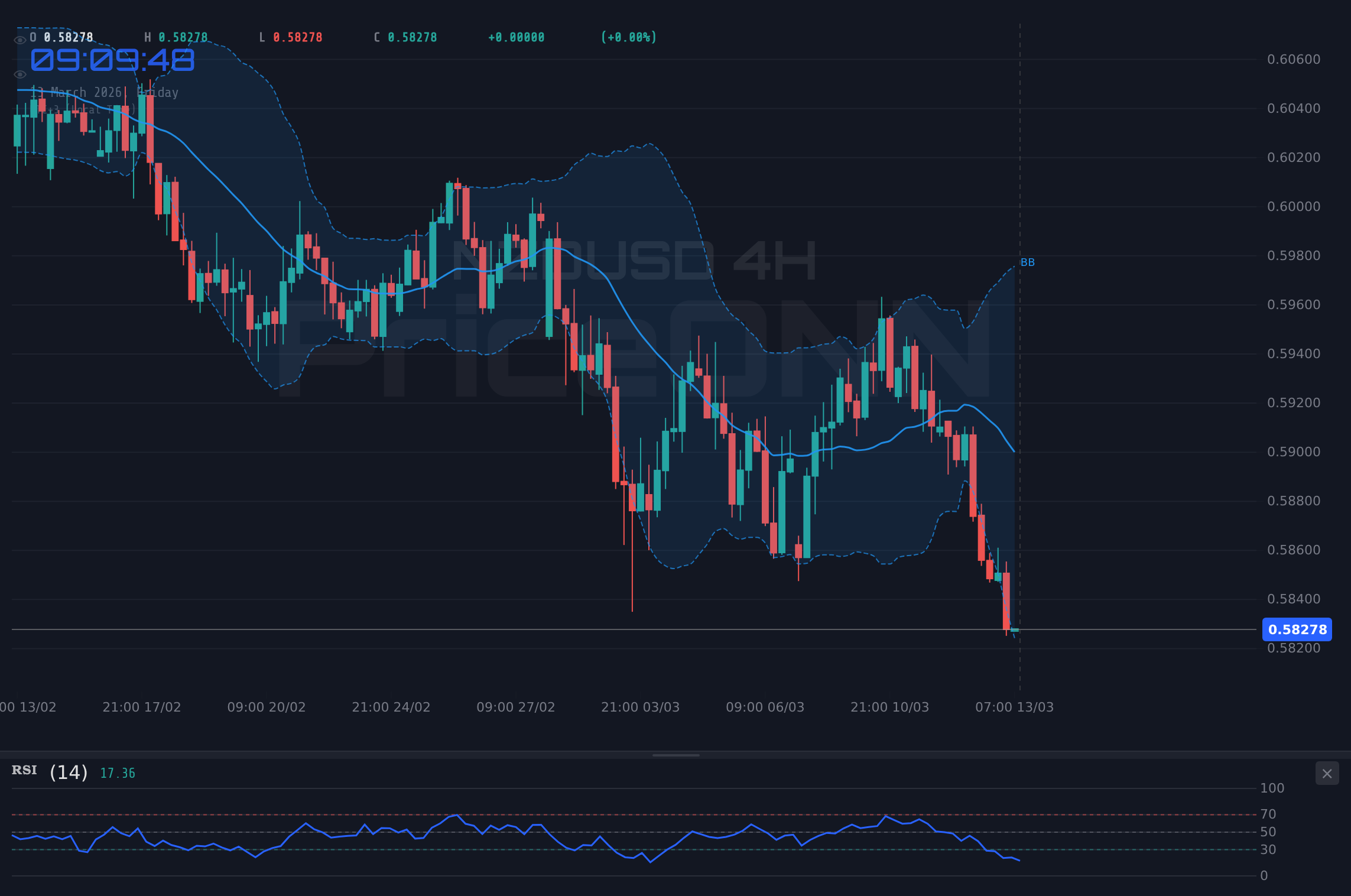Image resolution: width=1351 pixels, height=896 pixels.
Task: Click the 21:00 17/02 time label
Action: point(142,707)
